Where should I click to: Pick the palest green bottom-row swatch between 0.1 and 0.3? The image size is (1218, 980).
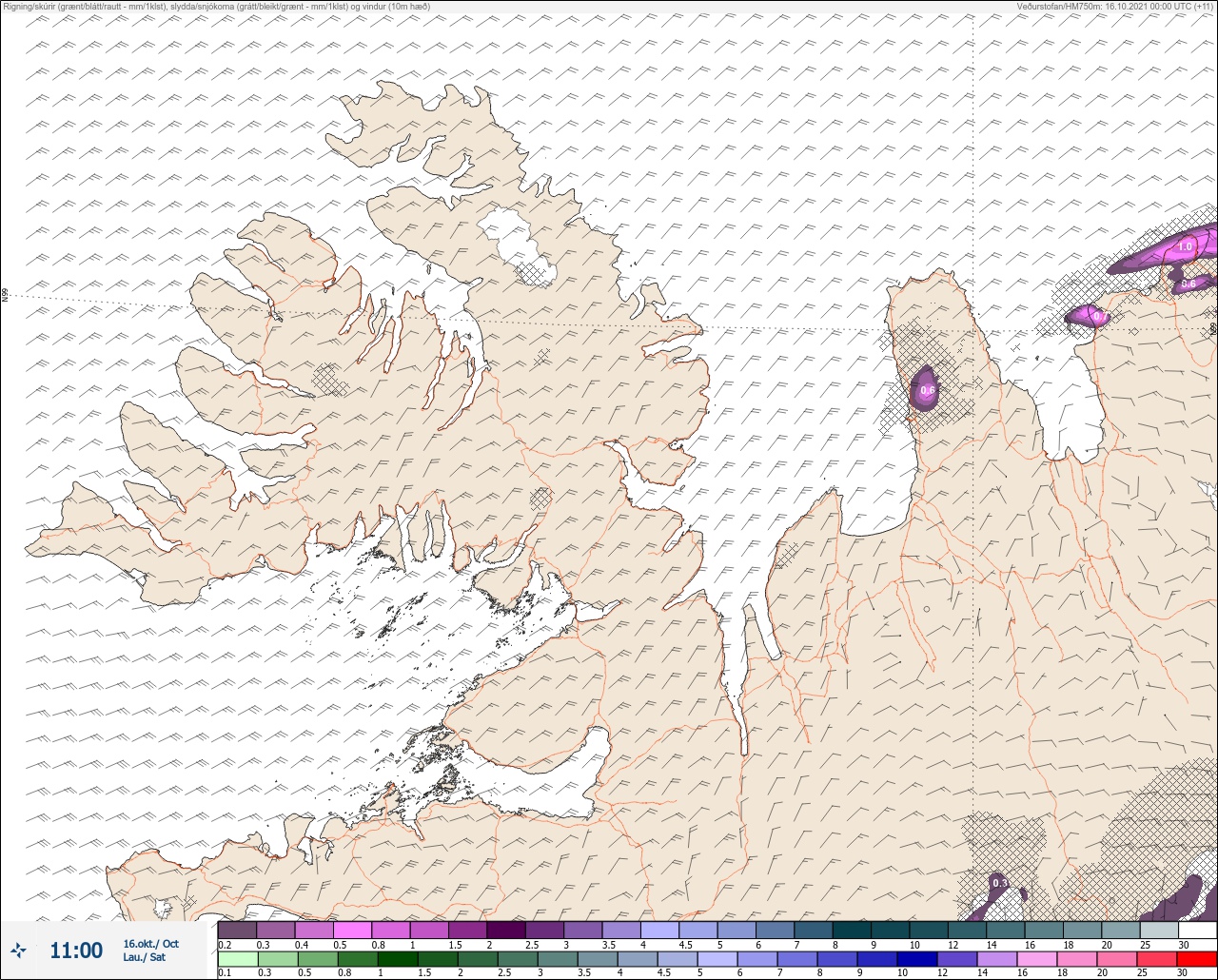[x=237, y=959]
